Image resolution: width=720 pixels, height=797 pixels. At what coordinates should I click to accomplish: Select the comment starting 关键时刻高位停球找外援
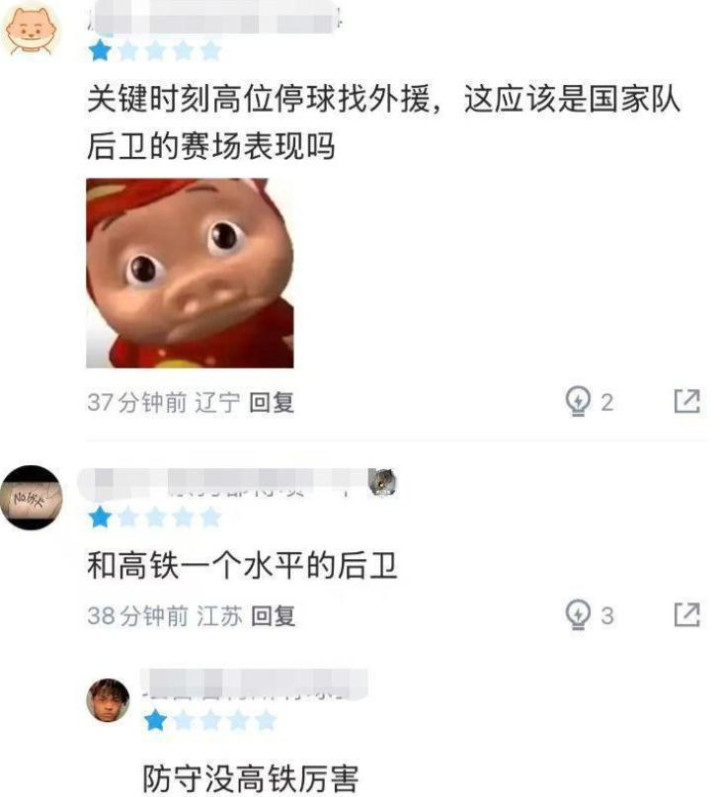click(x=384, y=122)
